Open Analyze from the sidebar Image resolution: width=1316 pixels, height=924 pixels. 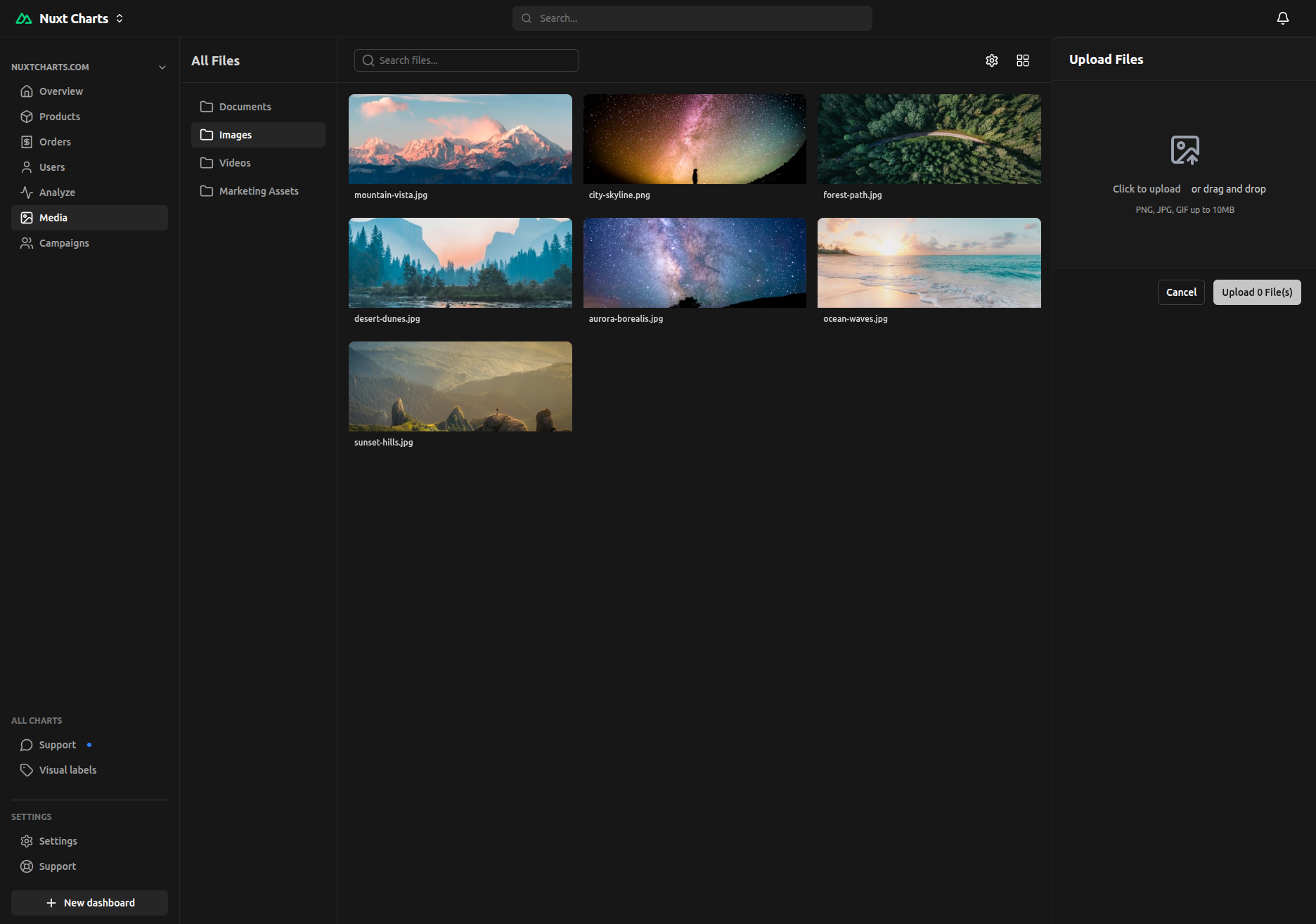pyautogui.click(x=57, y=193)
